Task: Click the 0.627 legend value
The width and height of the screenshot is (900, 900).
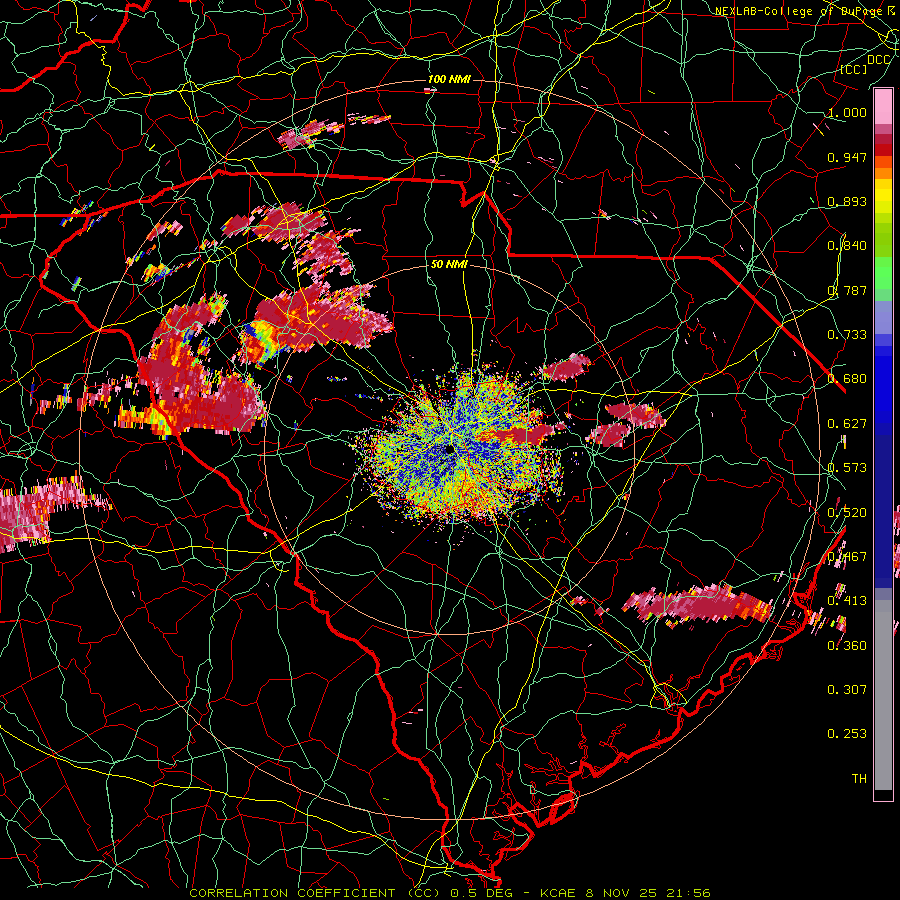Action: pyautogui.click(x=847, y=424)
